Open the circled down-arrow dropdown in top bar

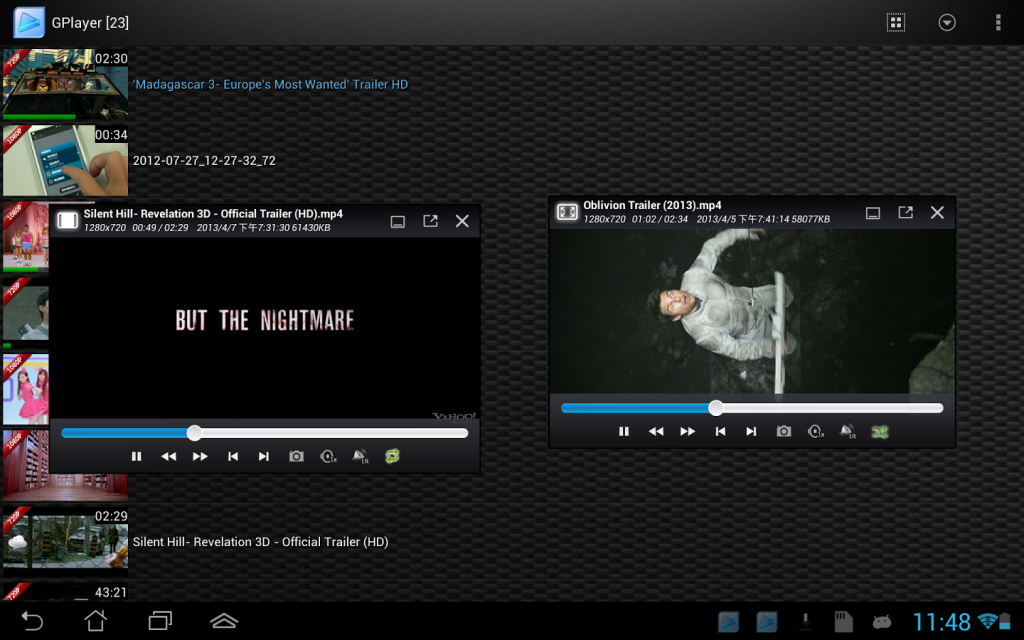click(947, 22)
